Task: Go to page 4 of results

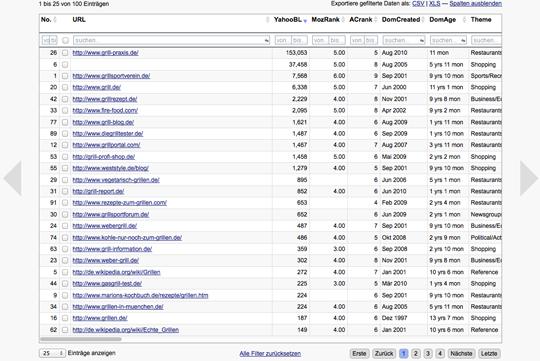Action: (440, 353)
